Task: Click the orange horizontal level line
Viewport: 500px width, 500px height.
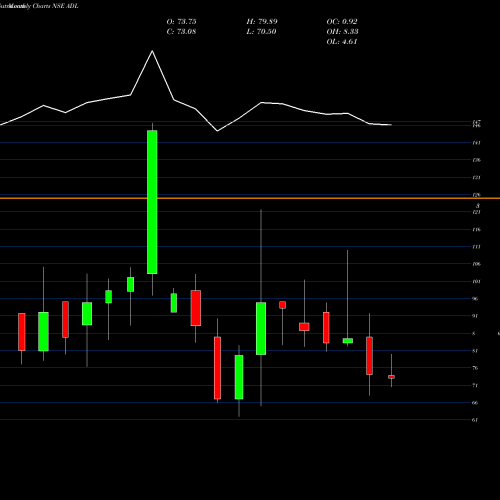Action: click(x=250, y=198)
